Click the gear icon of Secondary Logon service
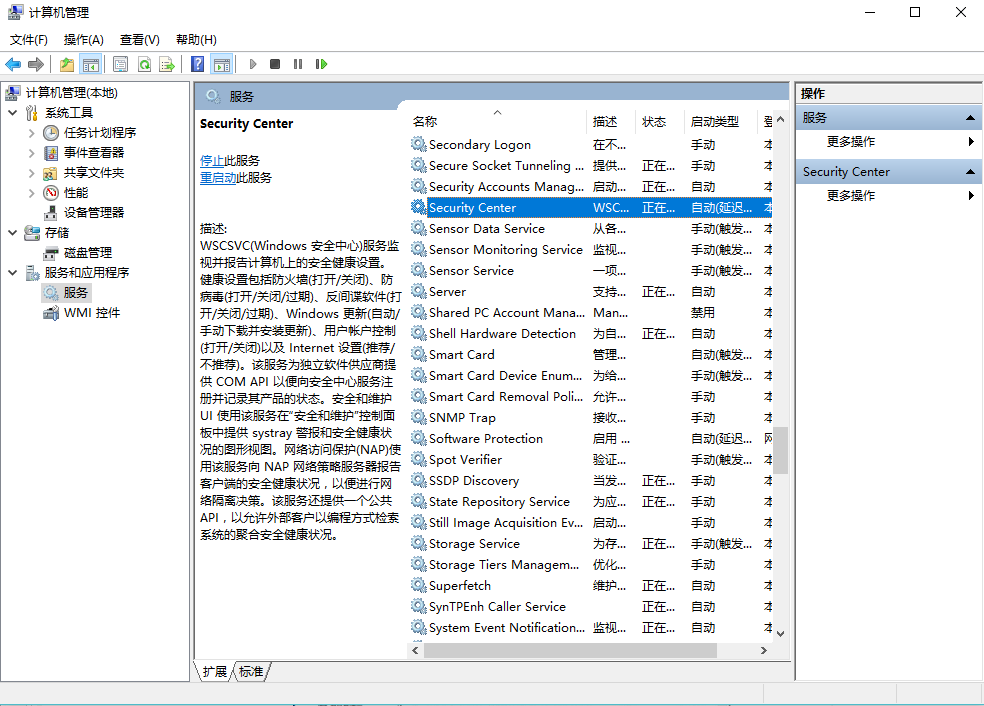984x706 pixels. pyautogui.click(x=419, y=144)
